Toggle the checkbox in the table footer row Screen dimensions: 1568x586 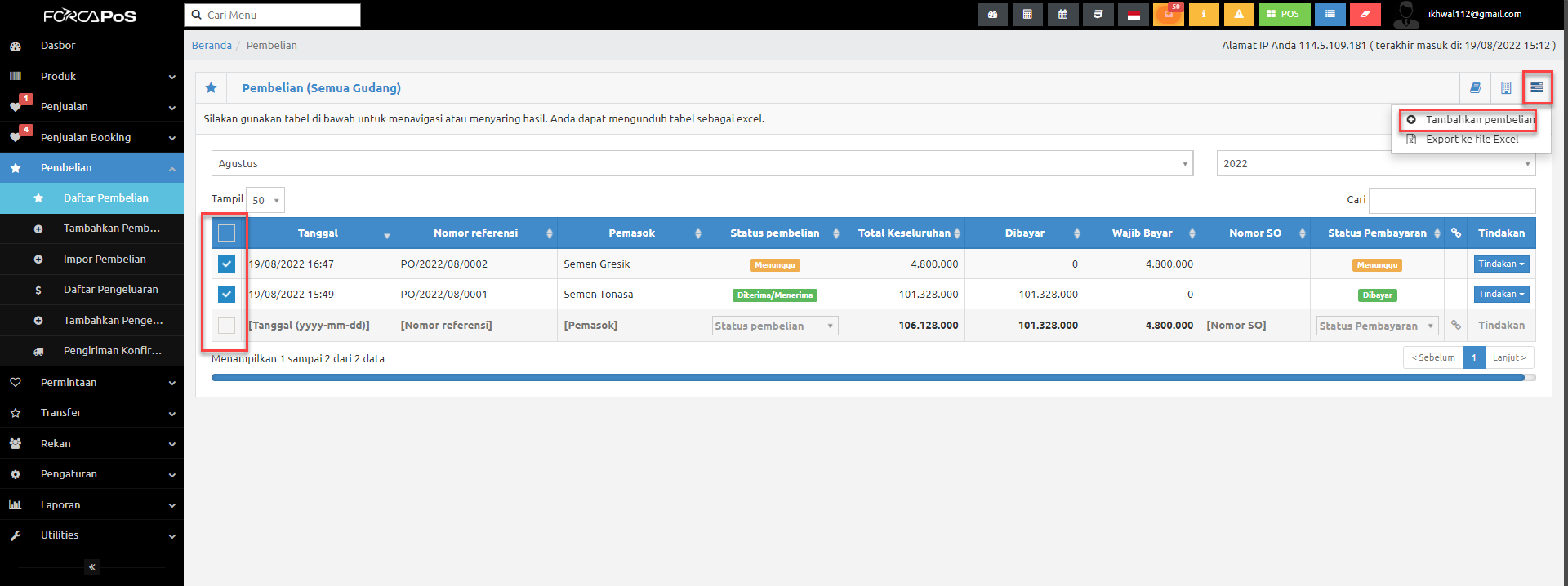[x=226, y=326]
